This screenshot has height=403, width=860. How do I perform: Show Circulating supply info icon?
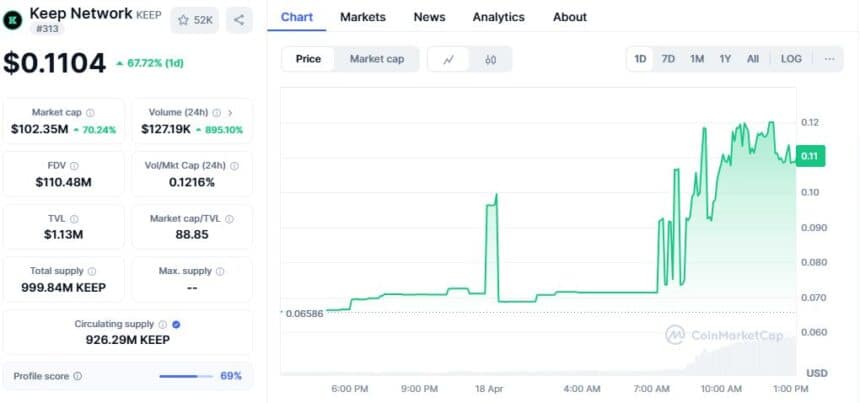[163, 325]
